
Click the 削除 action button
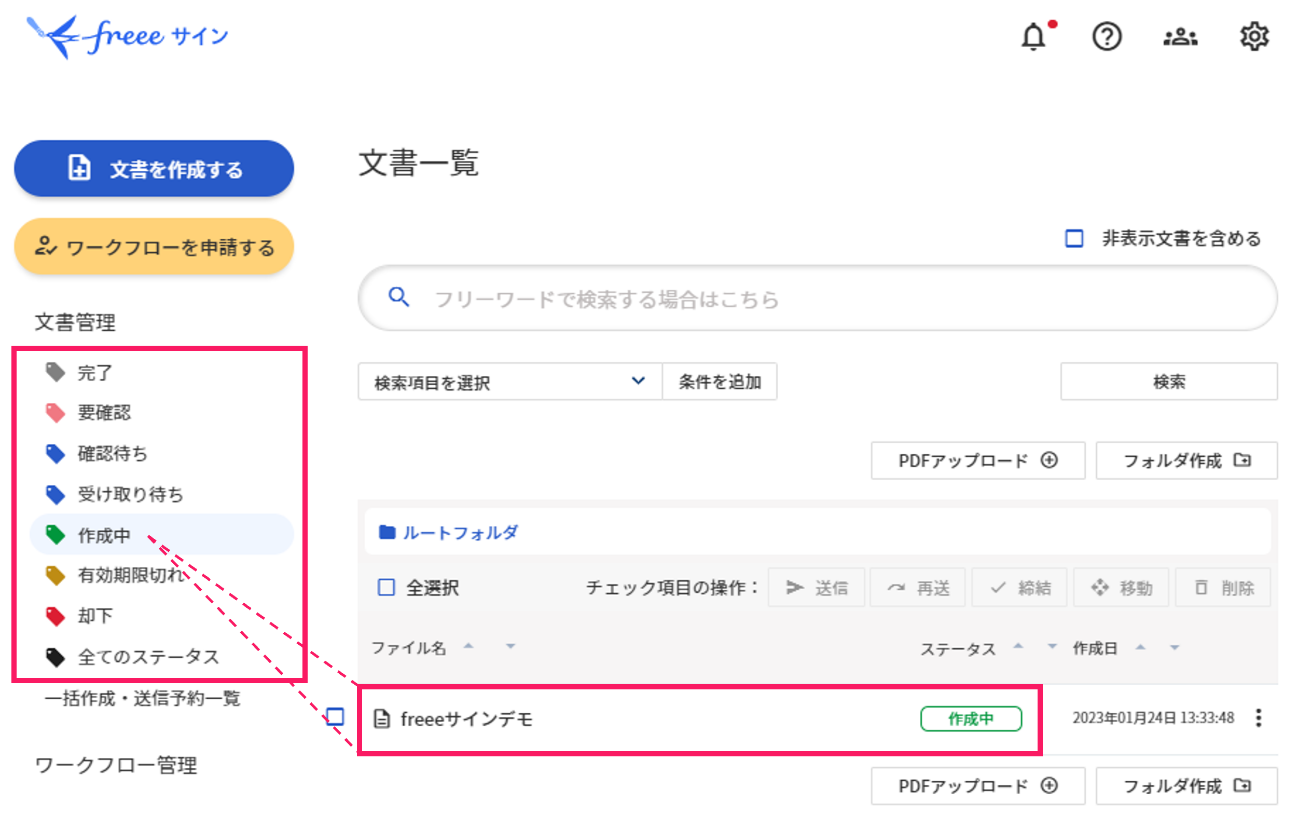pyautogui.click(x=1223, y=588)
